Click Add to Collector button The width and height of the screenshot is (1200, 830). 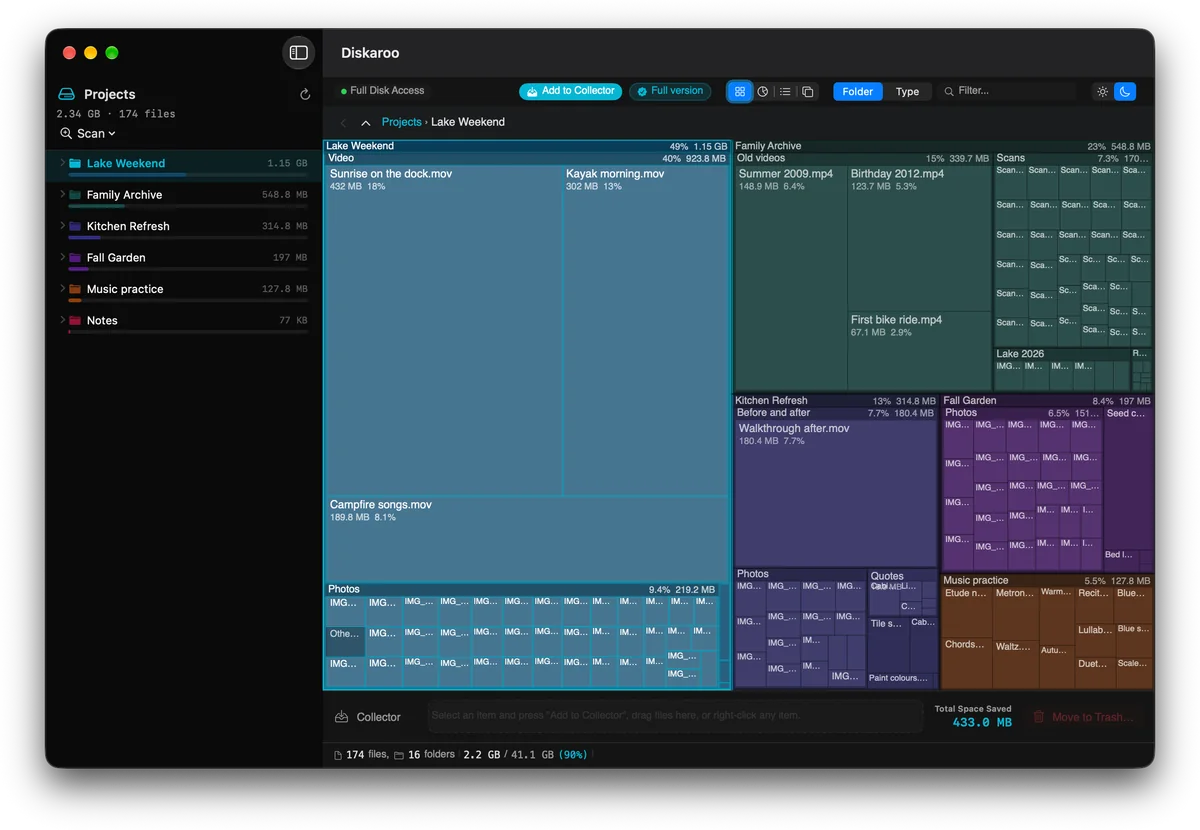click(x=570, y=91)
